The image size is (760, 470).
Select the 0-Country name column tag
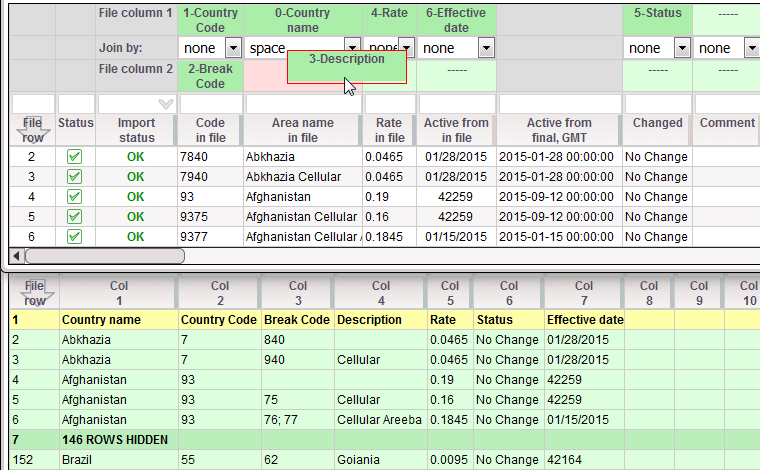point(302,20)
